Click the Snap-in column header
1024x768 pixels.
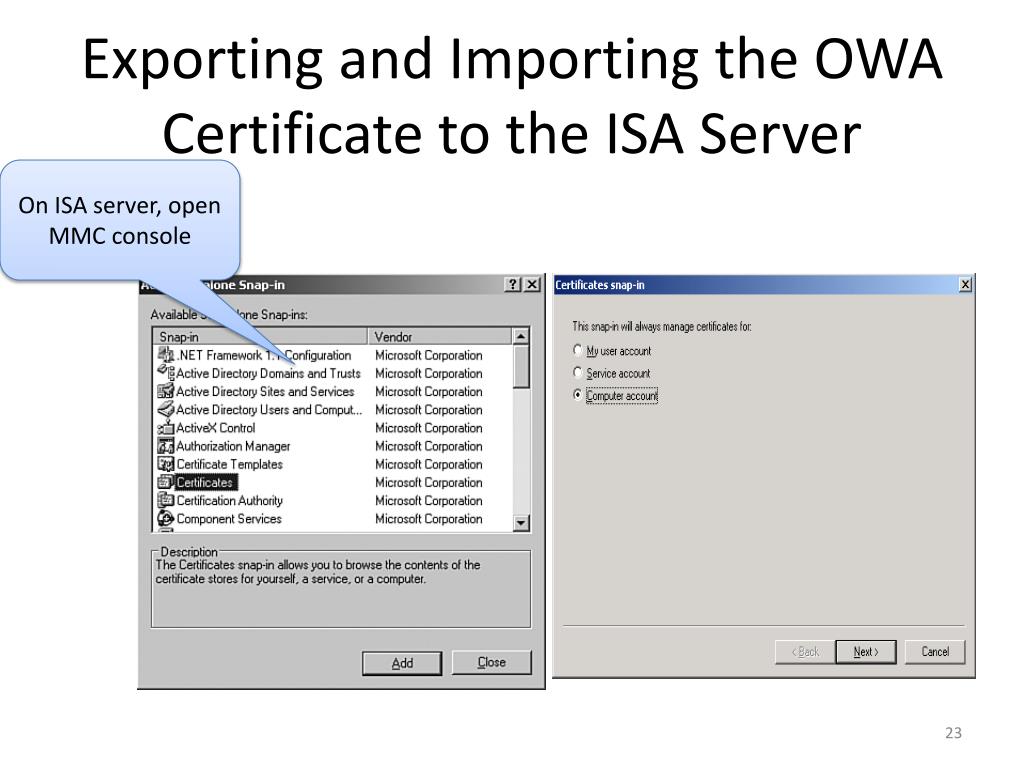(x=261, y=336)
